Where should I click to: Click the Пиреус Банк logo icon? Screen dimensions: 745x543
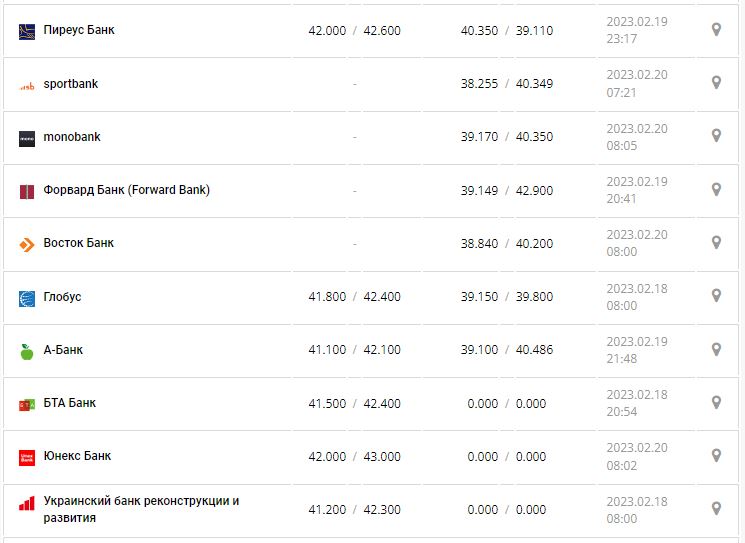coord(27,31)
